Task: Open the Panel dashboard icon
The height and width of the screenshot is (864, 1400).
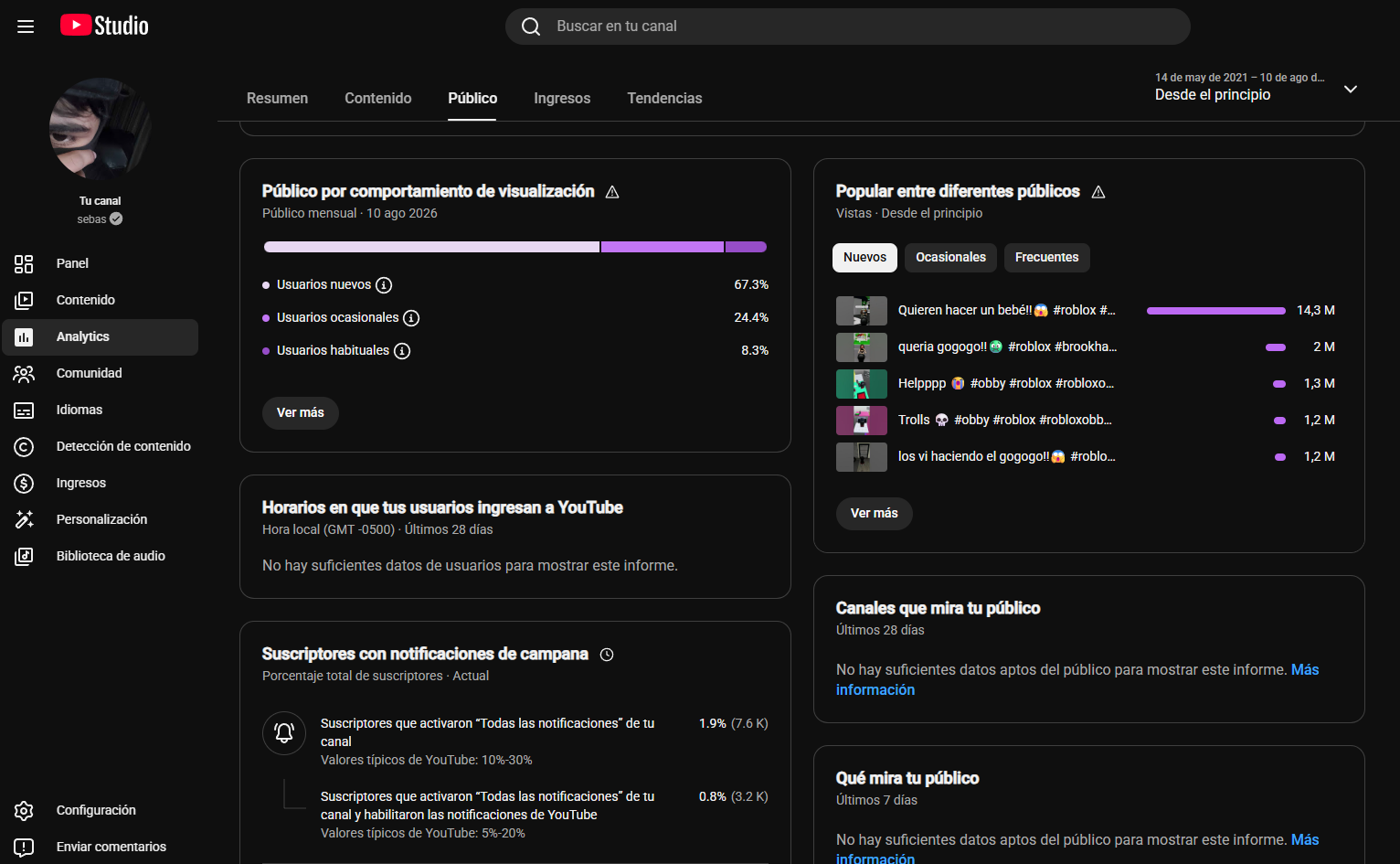Action: point(24,264)
